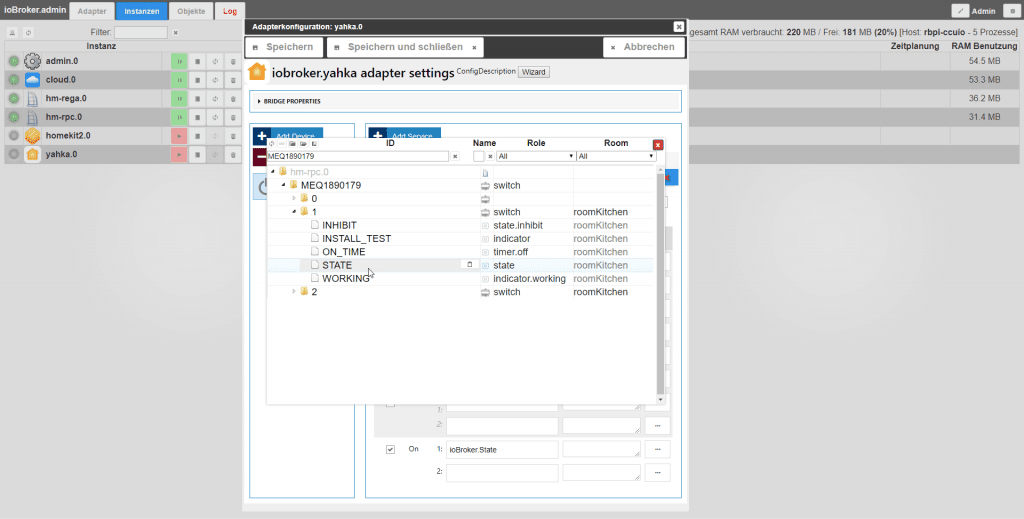Image resolution: width=1024 pixels, height=519 pixels.
Task: Click the ID filter field containing MEQ1890179
Action: tap(358, 157)
